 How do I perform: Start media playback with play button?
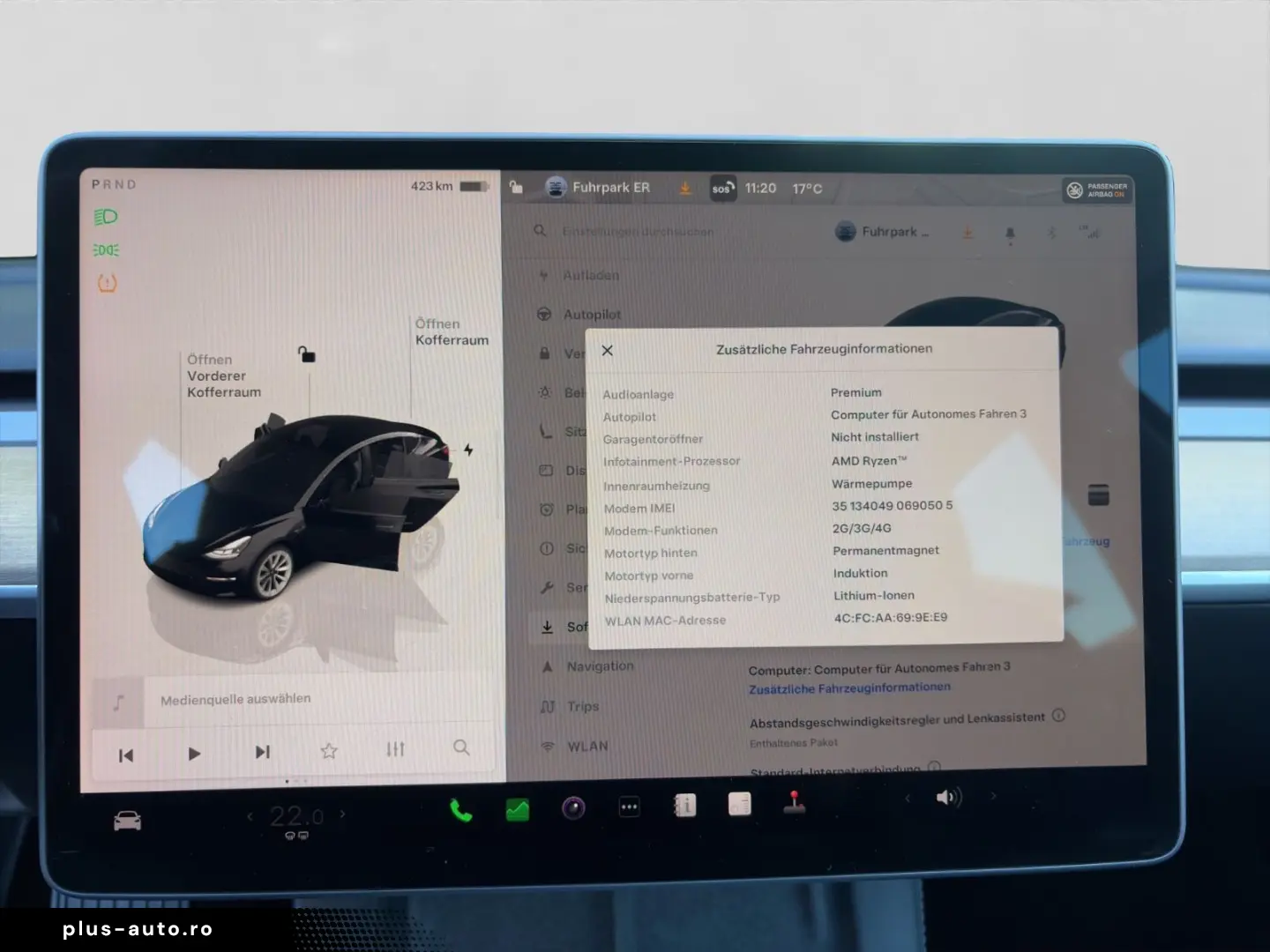[x=194, y=753]
